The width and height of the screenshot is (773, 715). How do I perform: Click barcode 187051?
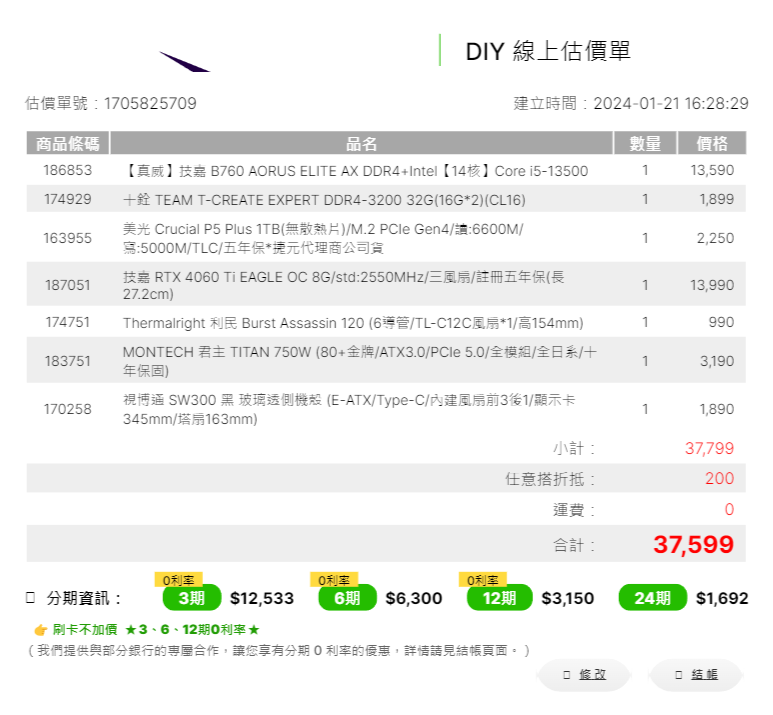point(68,285)
